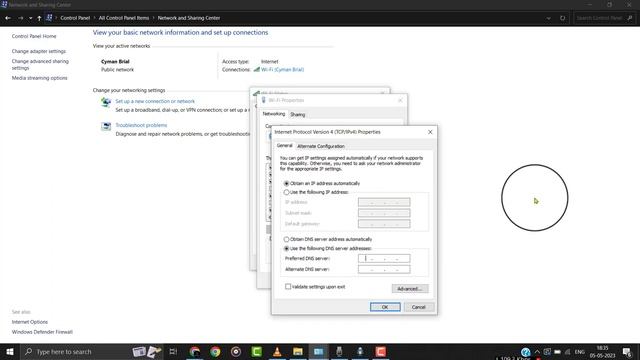Switch to Alternate Configuration tab

pyautogui.click(x=321, y=146)
